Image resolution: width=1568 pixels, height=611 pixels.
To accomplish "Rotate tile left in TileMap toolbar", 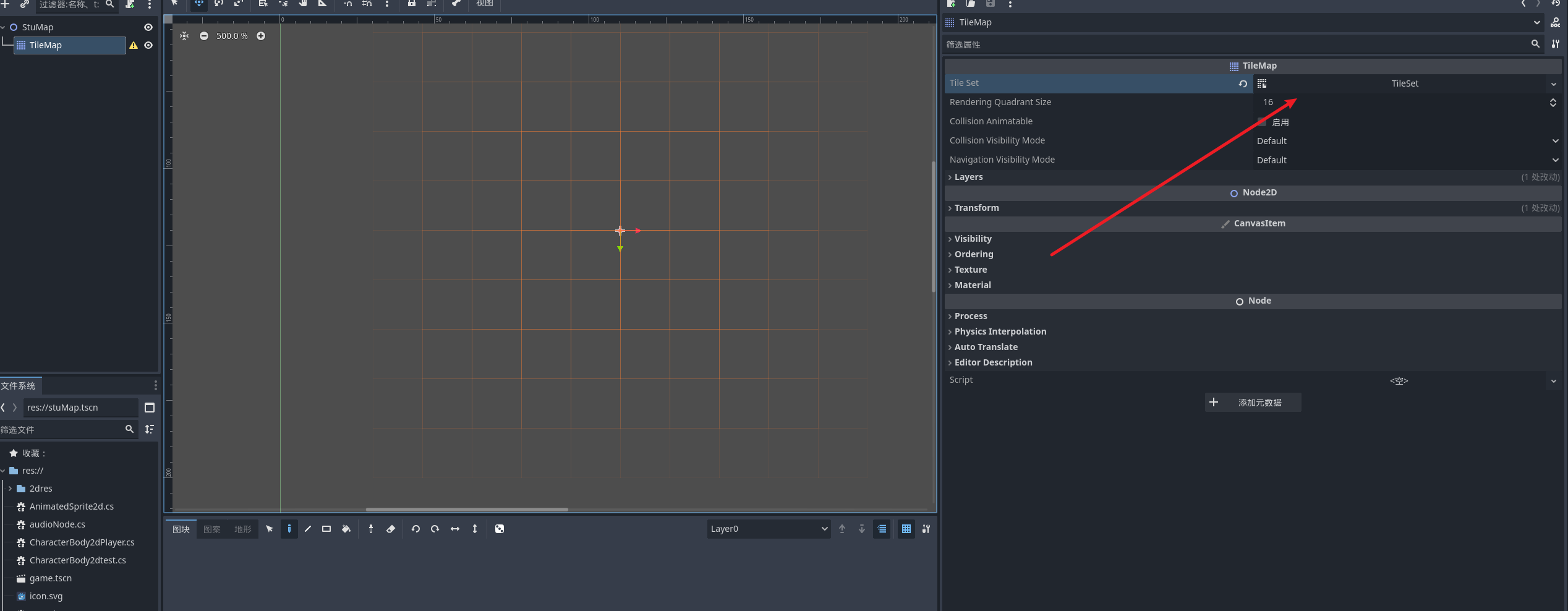I will [x=415, y=529].
